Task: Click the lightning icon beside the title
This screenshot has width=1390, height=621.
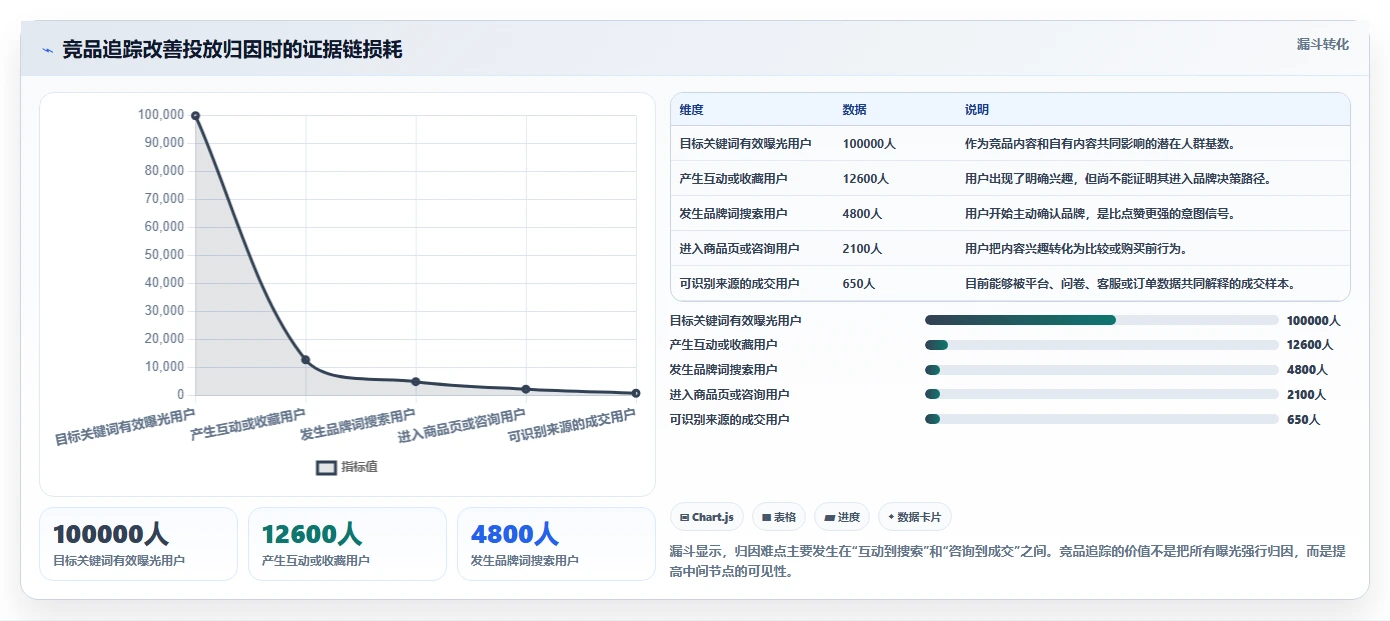Action: 47,50
